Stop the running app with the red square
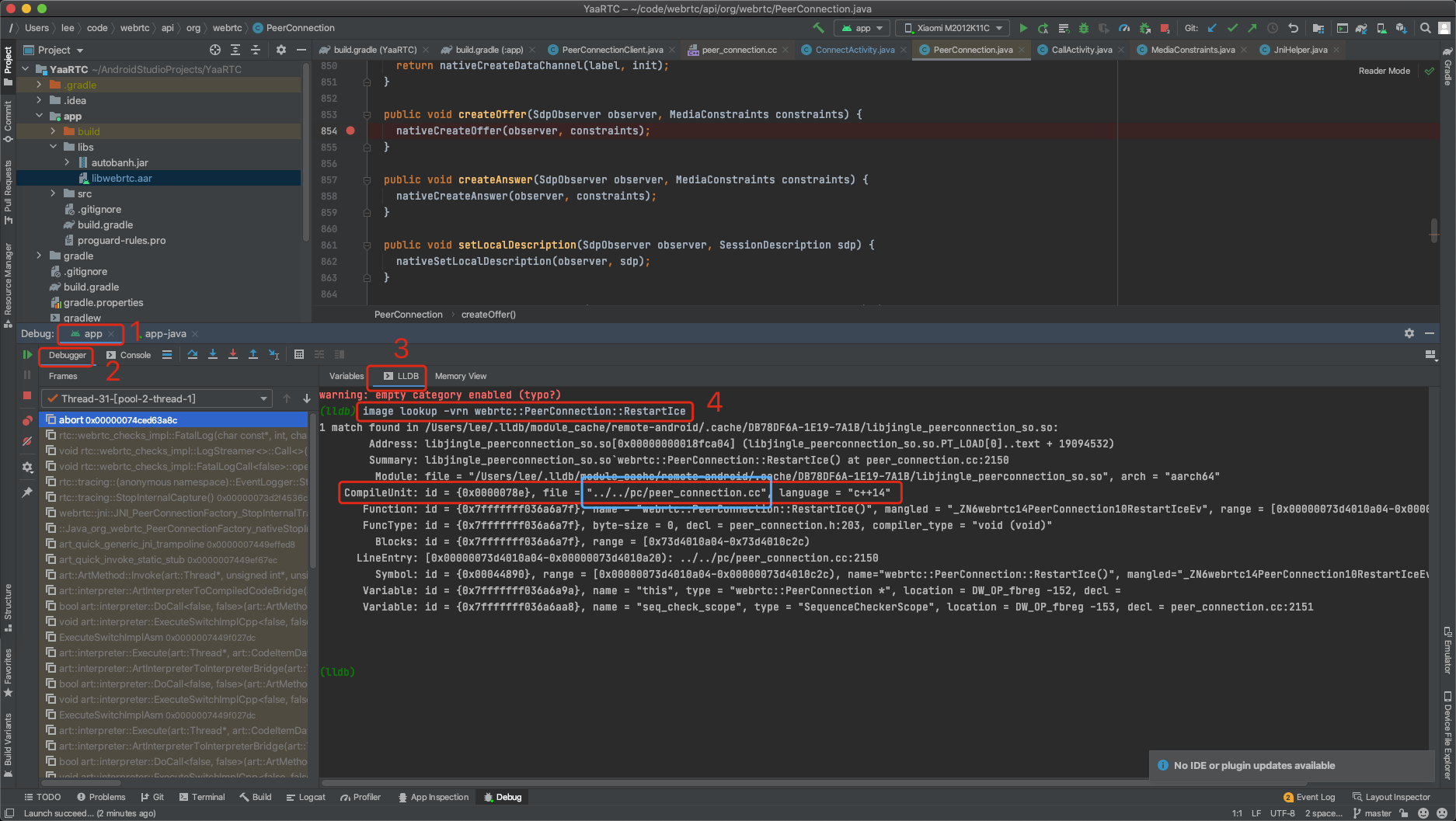This screenshot has height=821, width=1456. [x=1165, y=28]
